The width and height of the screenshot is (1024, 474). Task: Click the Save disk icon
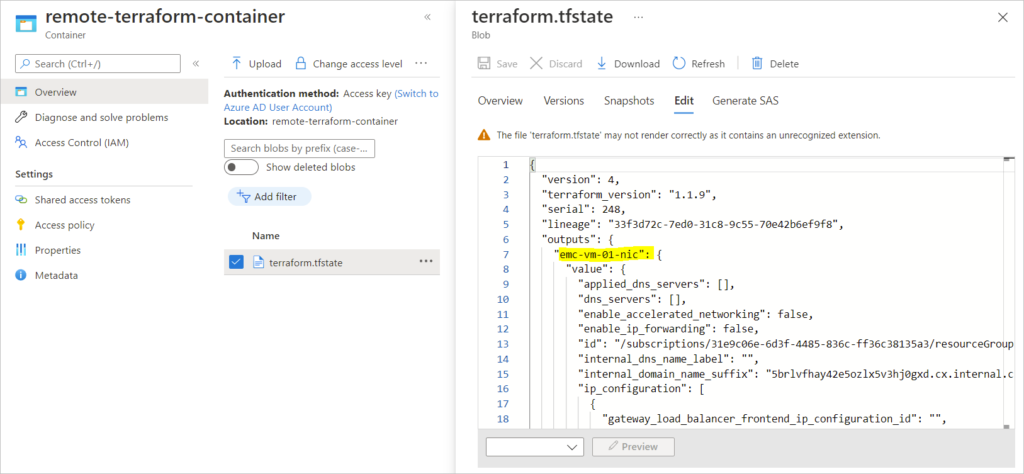[x=484, y=63]
